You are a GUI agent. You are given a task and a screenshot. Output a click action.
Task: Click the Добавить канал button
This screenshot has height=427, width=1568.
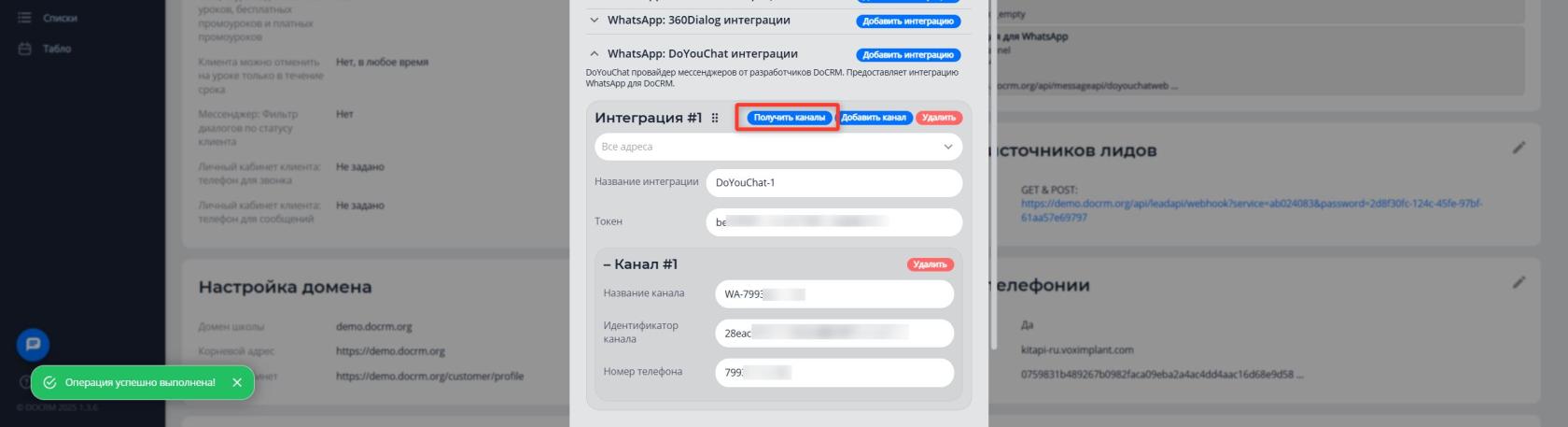874,118
